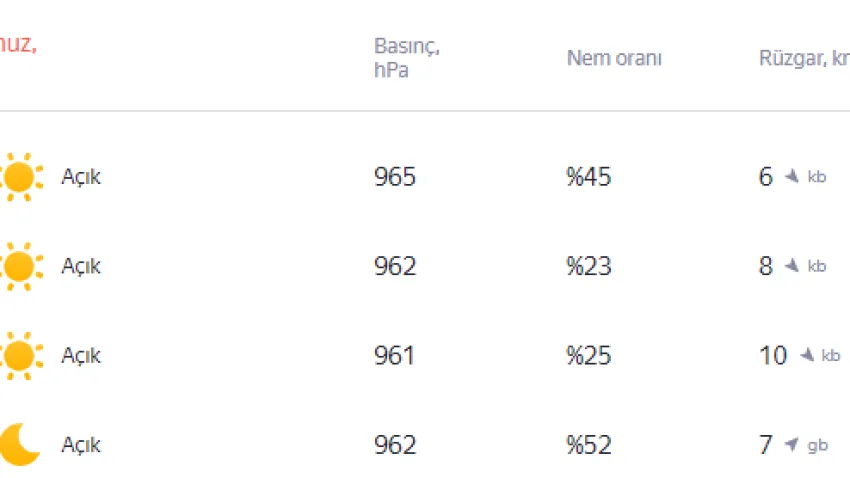The height and width of the screenshot is (478, 850).
Task: Click the humidity value %23
Action: [x=589, y=266]
